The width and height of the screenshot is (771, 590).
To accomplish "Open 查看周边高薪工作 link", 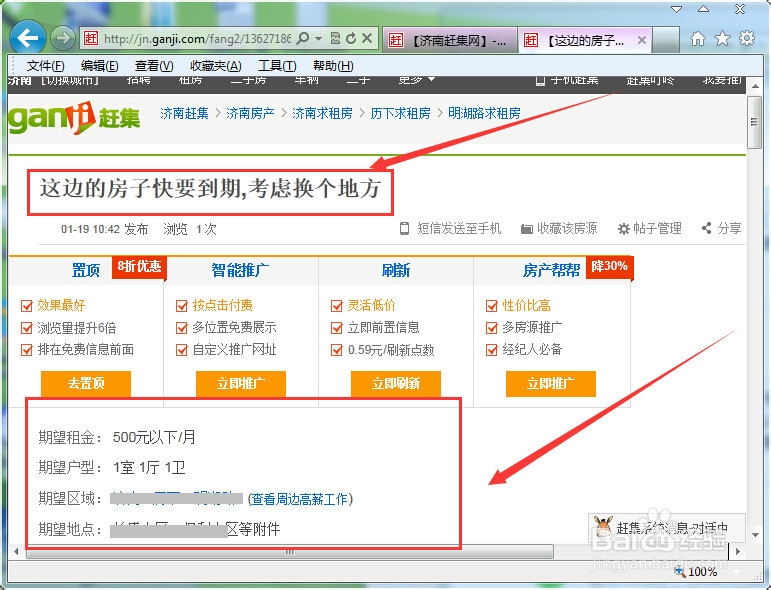I will [x=300, y=500].
